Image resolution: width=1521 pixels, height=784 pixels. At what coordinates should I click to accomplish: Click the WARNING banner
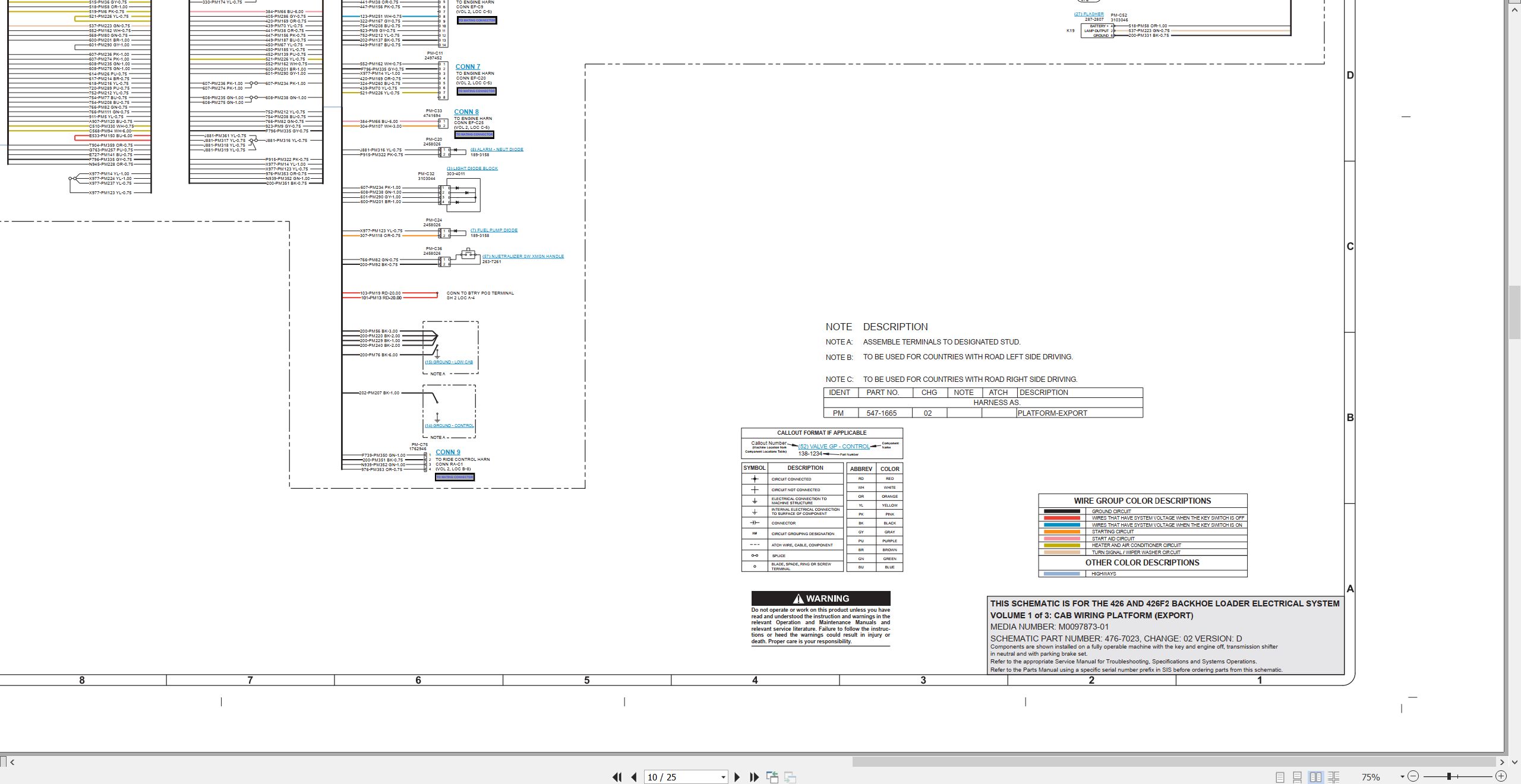pos(821,599)
